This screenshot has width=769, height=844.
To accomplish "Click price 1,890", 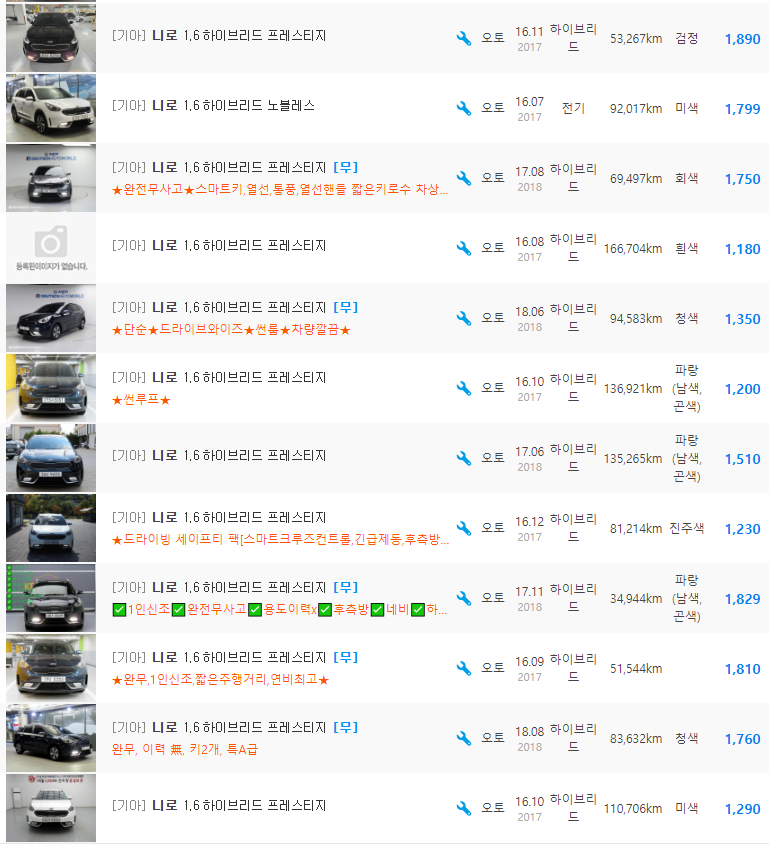I will pos(742,39).
